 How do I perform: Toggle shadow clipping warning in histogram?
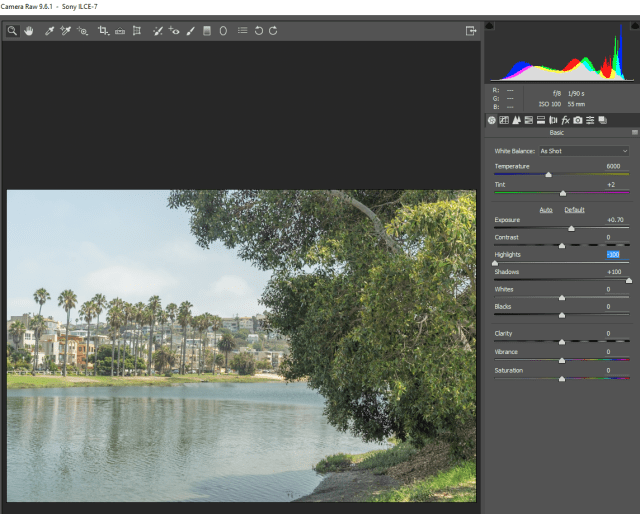point(490,25)
